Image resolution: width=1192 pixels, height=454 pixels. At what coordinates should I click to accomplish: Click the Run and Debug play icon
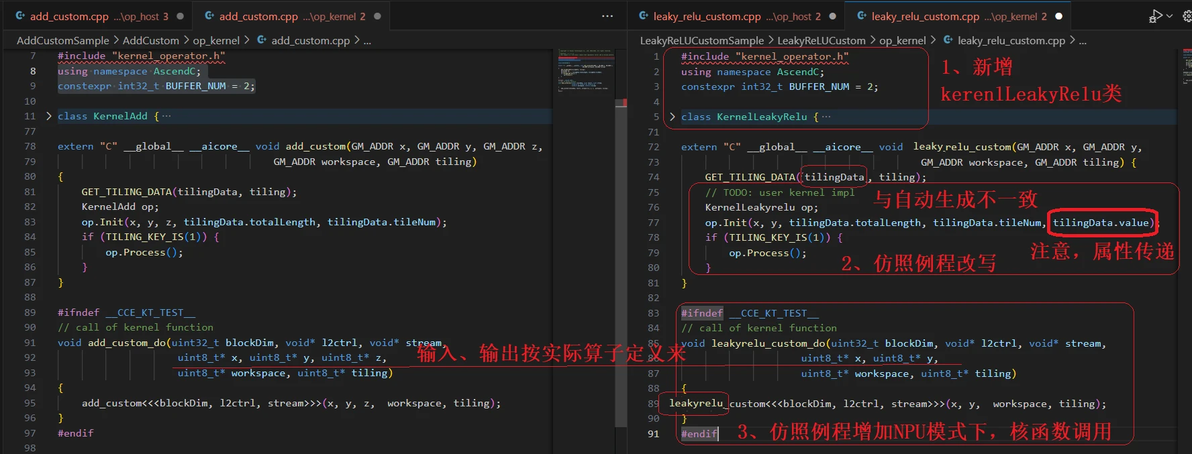1155,16
